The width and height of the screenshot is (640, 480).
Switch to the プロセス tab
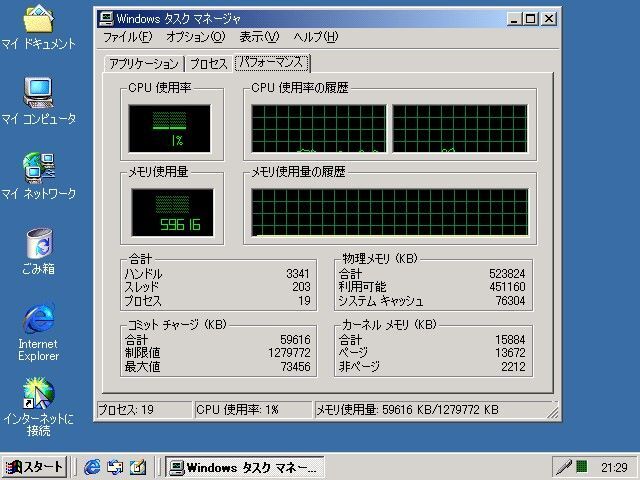(x=209, y=64)
